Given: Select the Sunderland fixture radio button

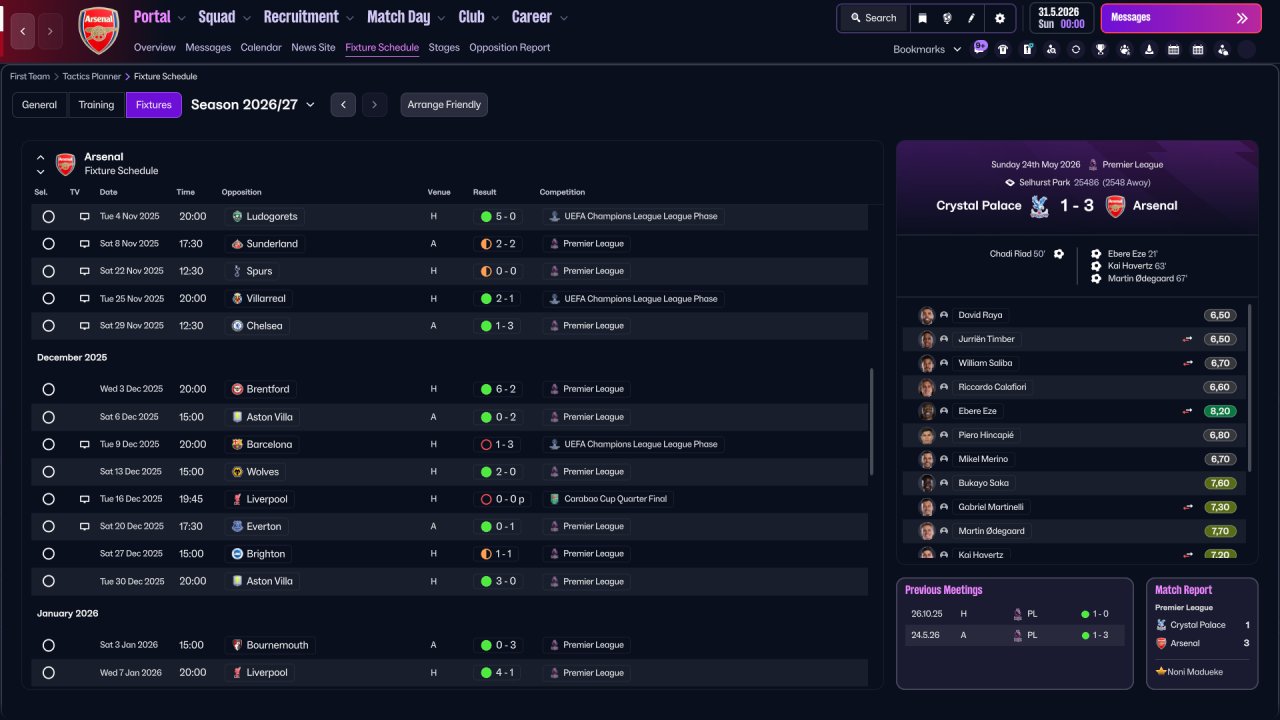Looking at the screenshot, I should click(48, 244).
